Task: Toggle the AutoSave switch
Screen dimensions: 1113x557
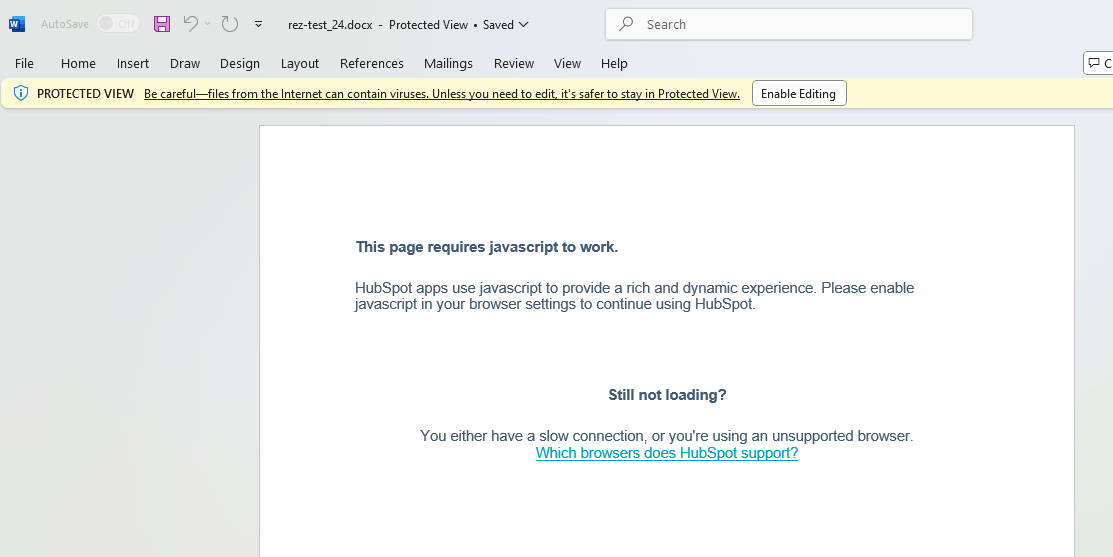Action: pos(118,24)
